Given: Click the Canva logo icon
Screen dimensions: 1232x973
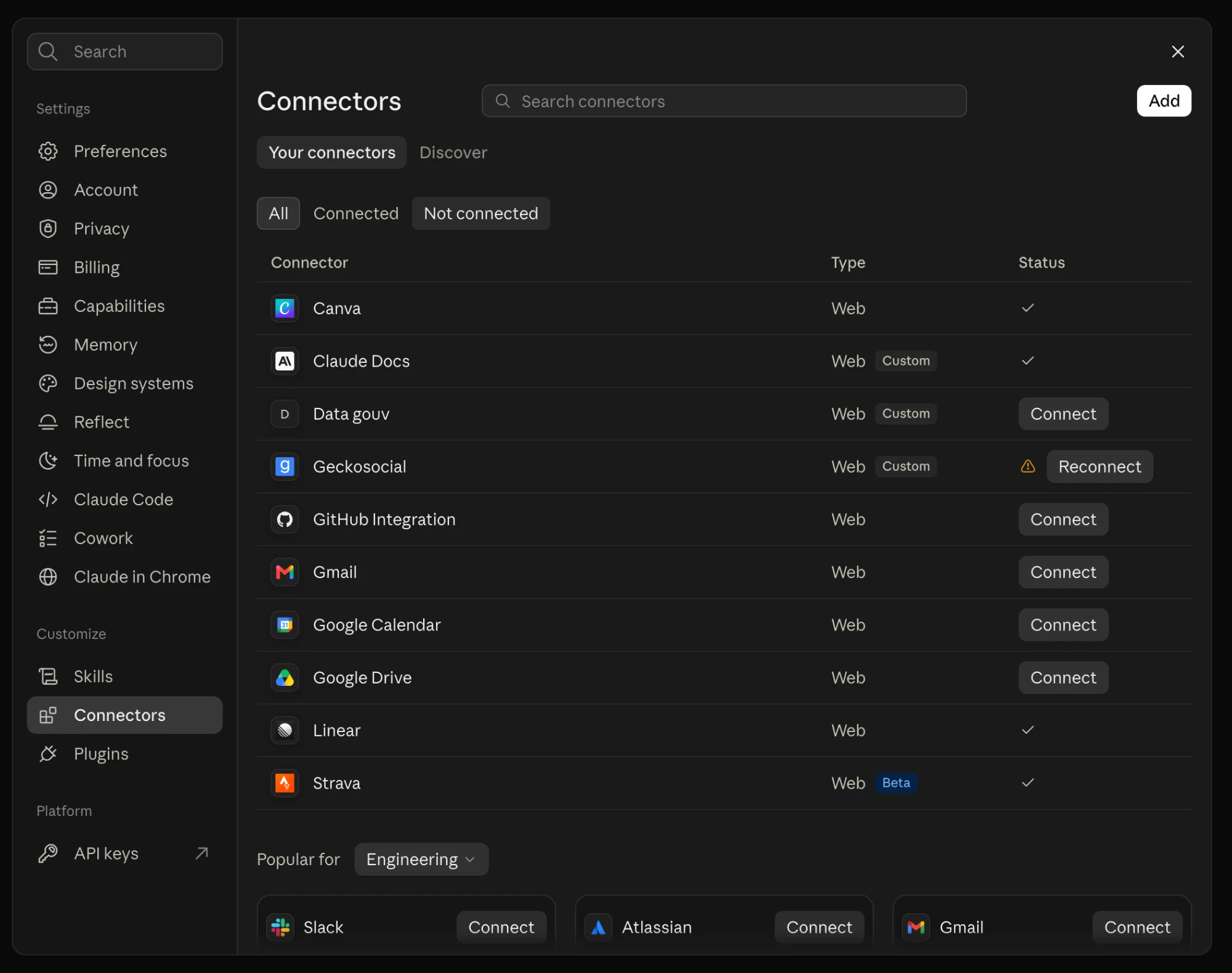Looking at the screenshot, I should (x=285, y=308).
